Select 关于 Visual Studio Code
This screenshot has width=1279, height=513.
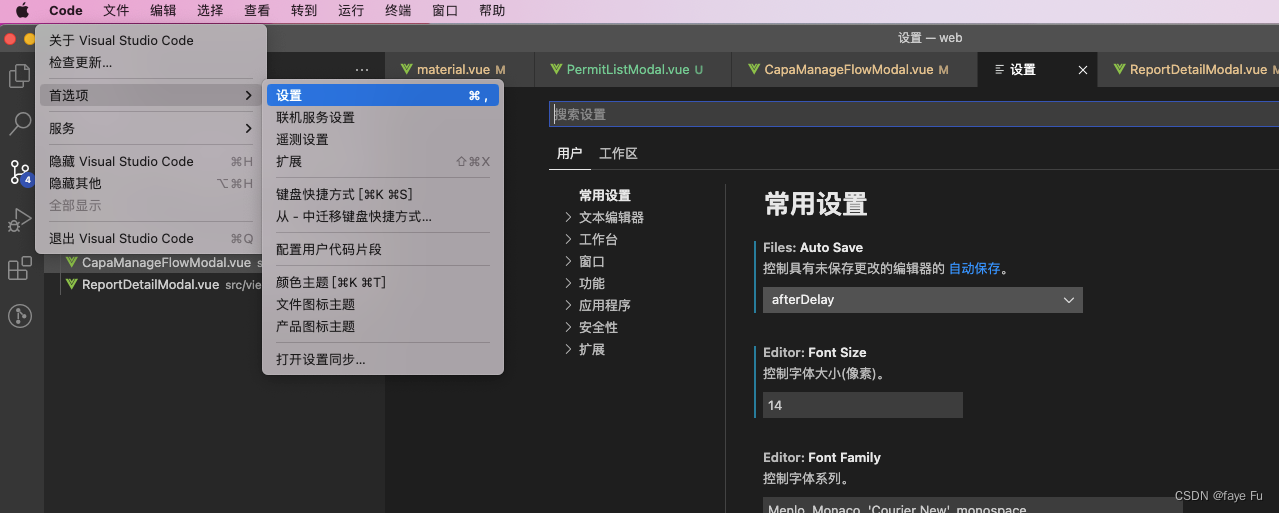151,40
